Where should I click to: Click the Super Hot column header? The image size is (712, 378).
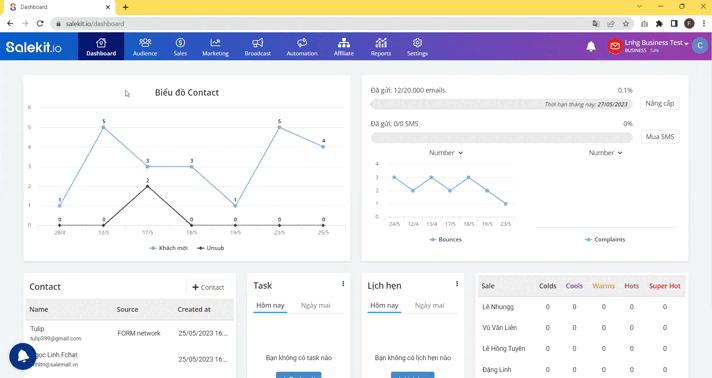tap(665, 286)
